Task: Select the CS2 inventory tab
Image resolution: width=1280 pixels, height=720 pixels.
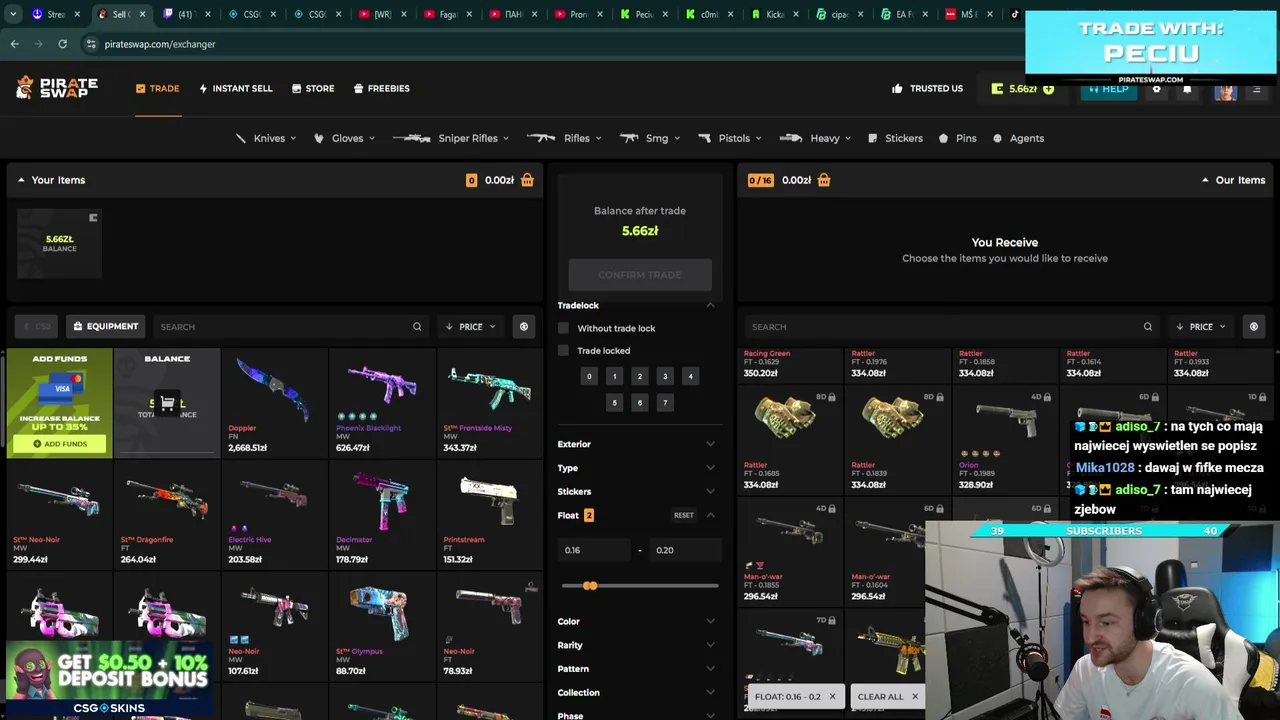Action: pyautogui.click(x=36, y=327)
